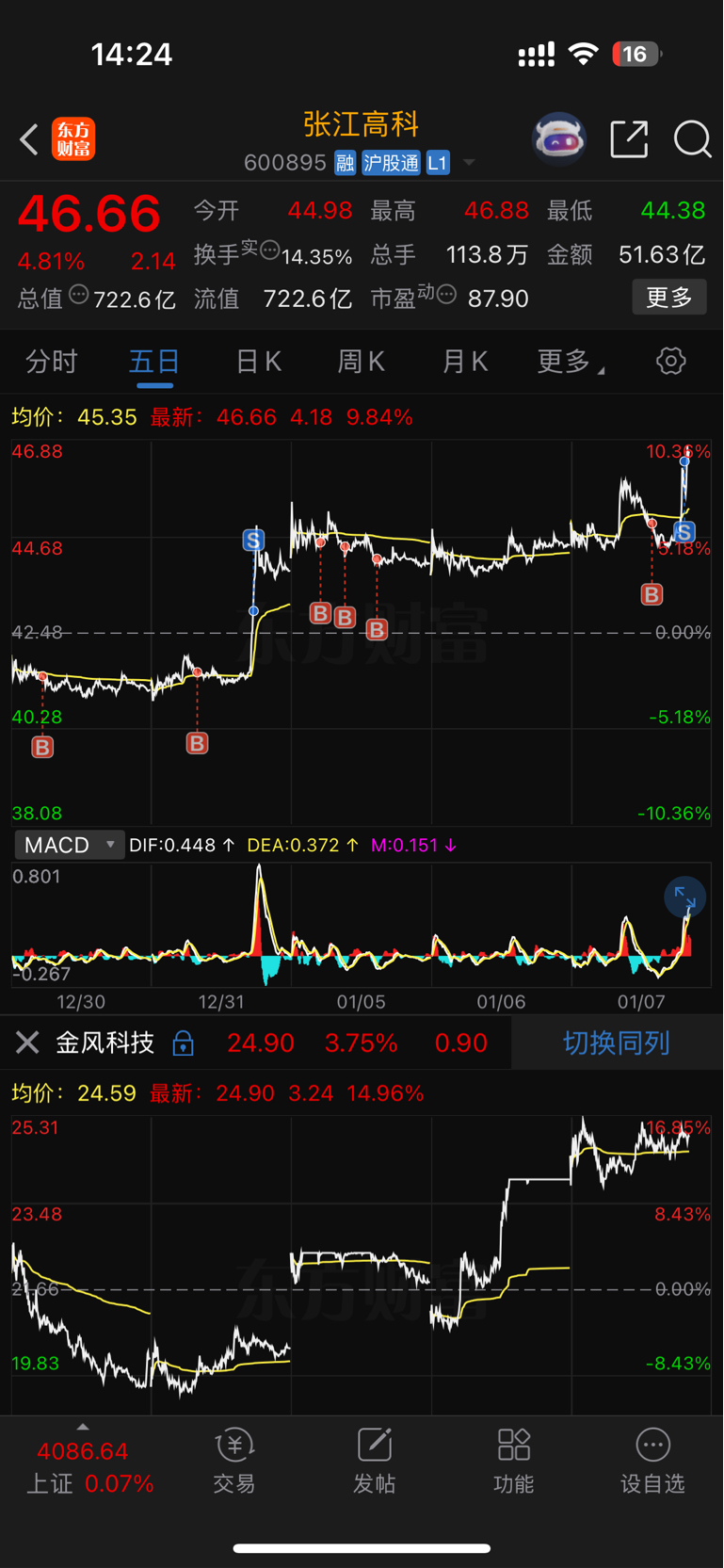Expand 更多 chart period menu
Screen dimensions: 724x1568
pos(571,362)
